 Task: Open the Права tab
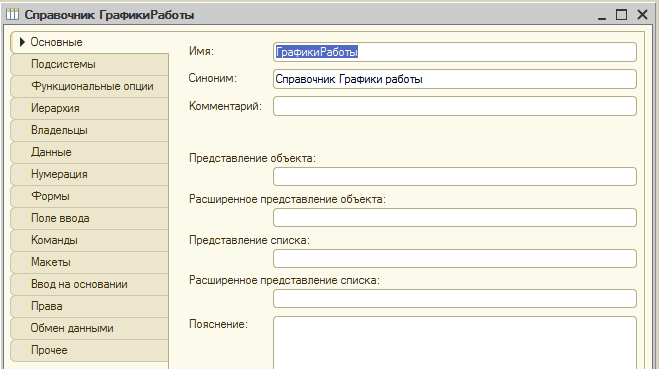pos(90,306)
